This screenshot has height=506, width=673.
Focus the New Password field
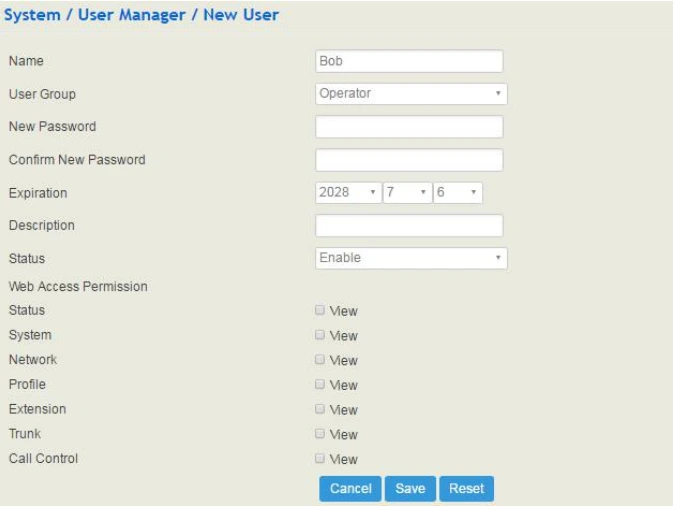[x=408, y=127]
